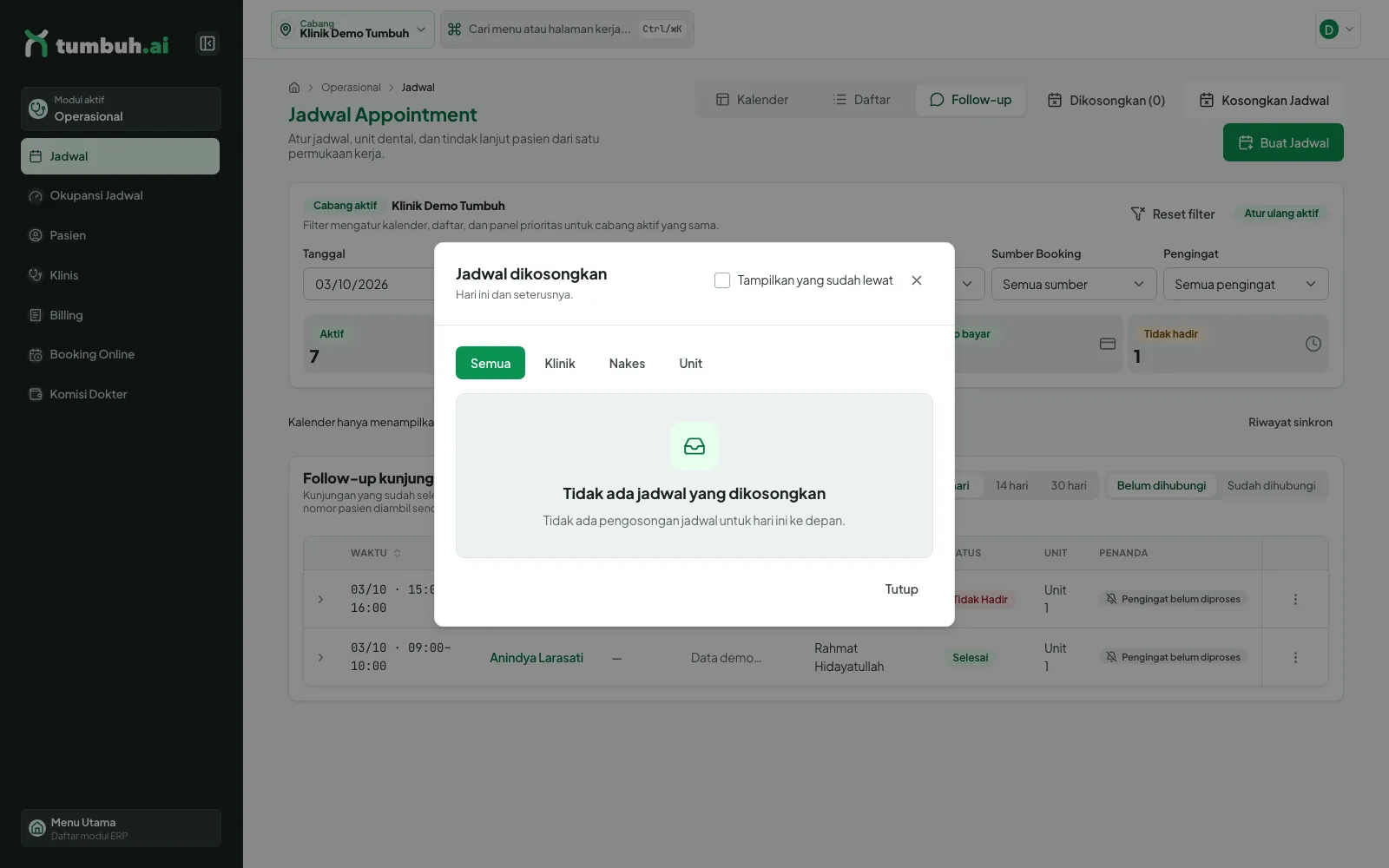Click the Rahmat Hidayatullah cell

tap(849, 657)
